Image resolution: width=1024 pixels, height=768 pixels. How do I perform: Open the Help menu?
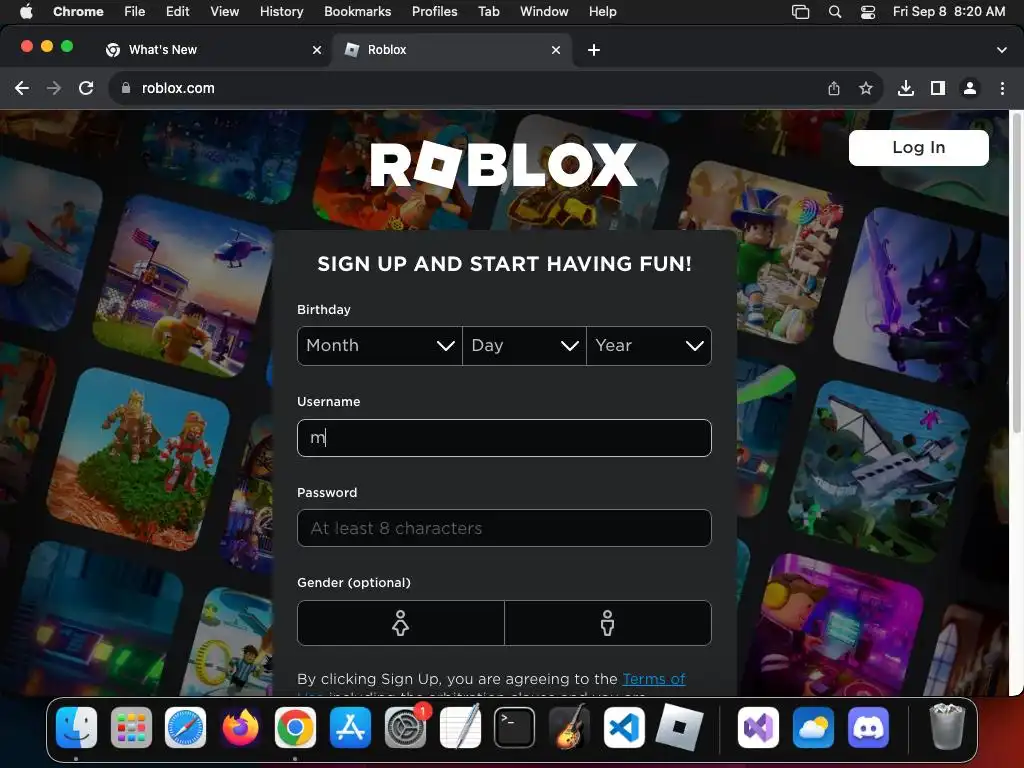602,12
